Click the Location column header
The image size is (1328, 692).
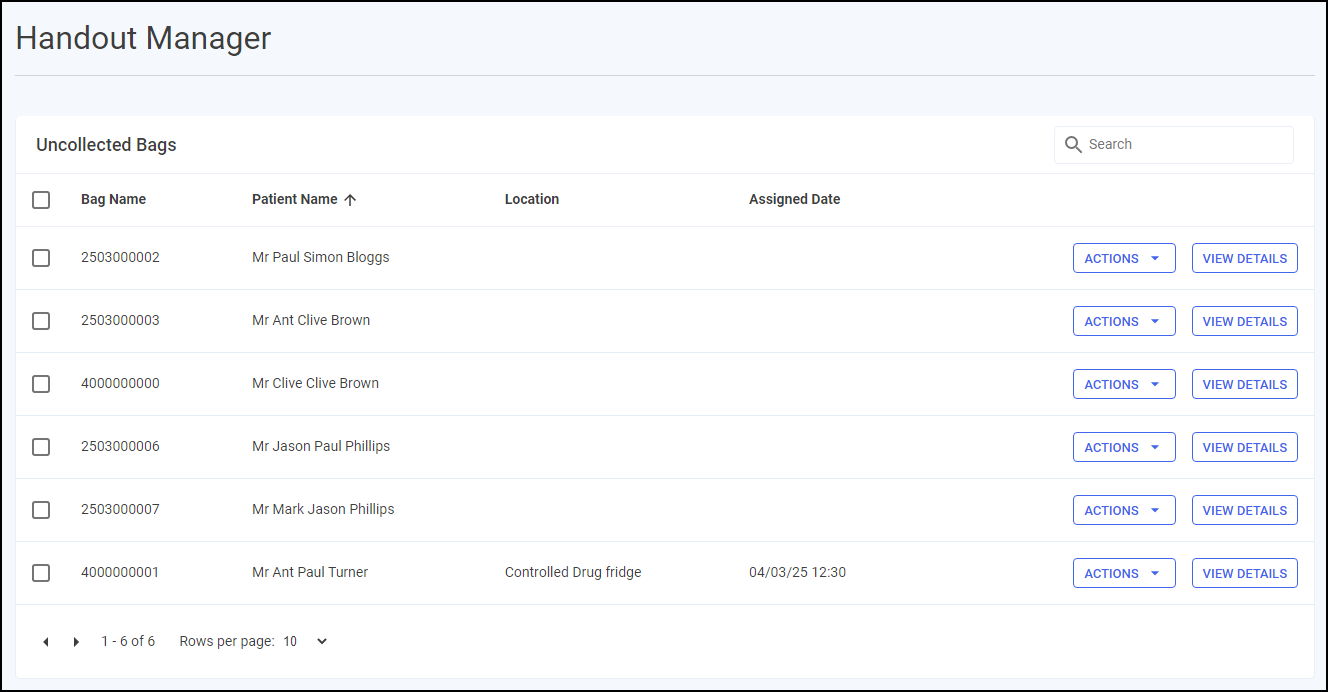coord(531,199)
